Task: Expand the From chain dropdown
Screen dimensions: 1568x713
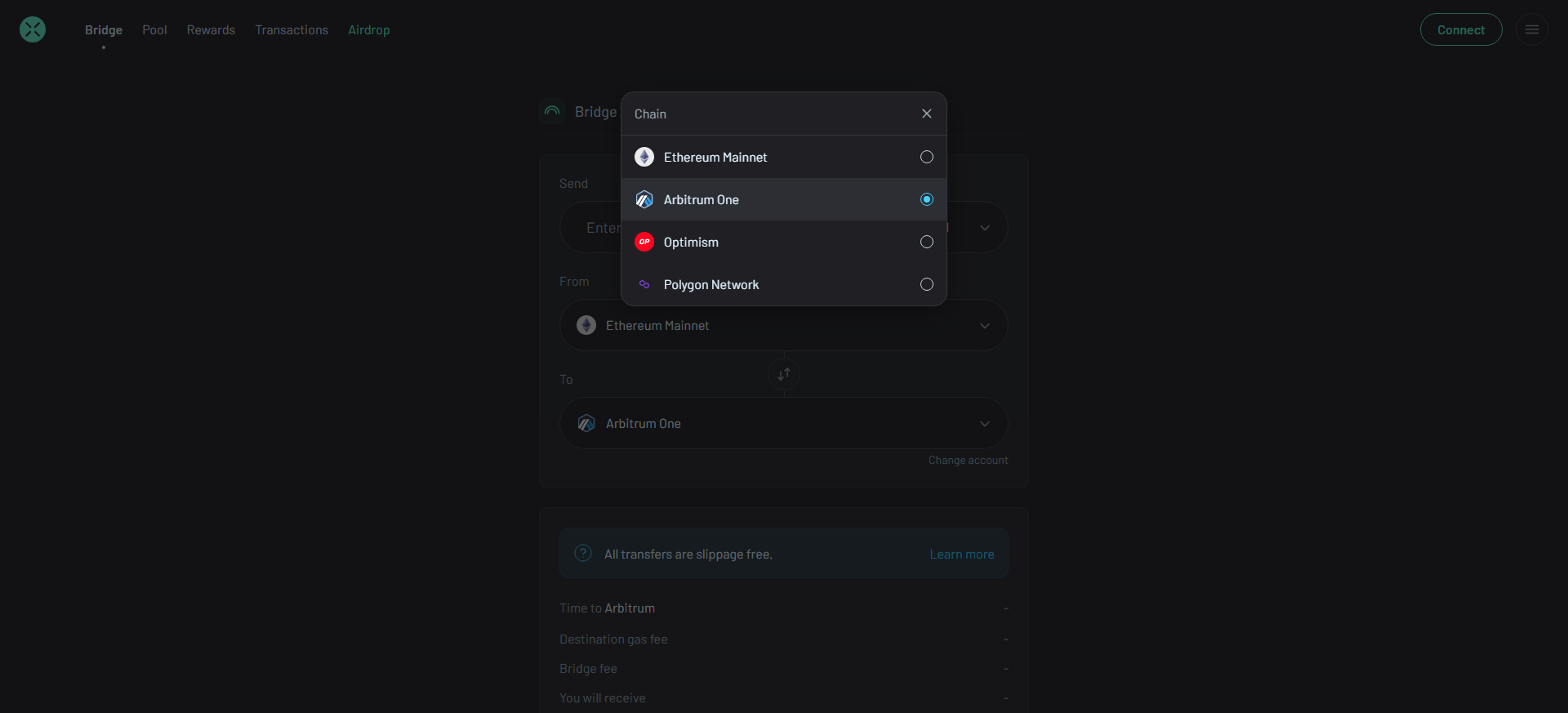Action: 984,325
